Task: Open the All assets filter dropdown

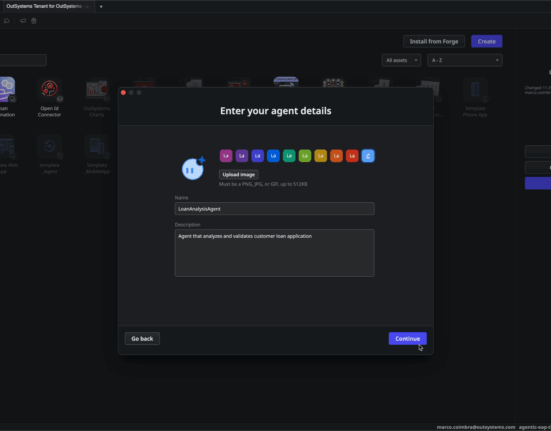Action: pos(401,60)
